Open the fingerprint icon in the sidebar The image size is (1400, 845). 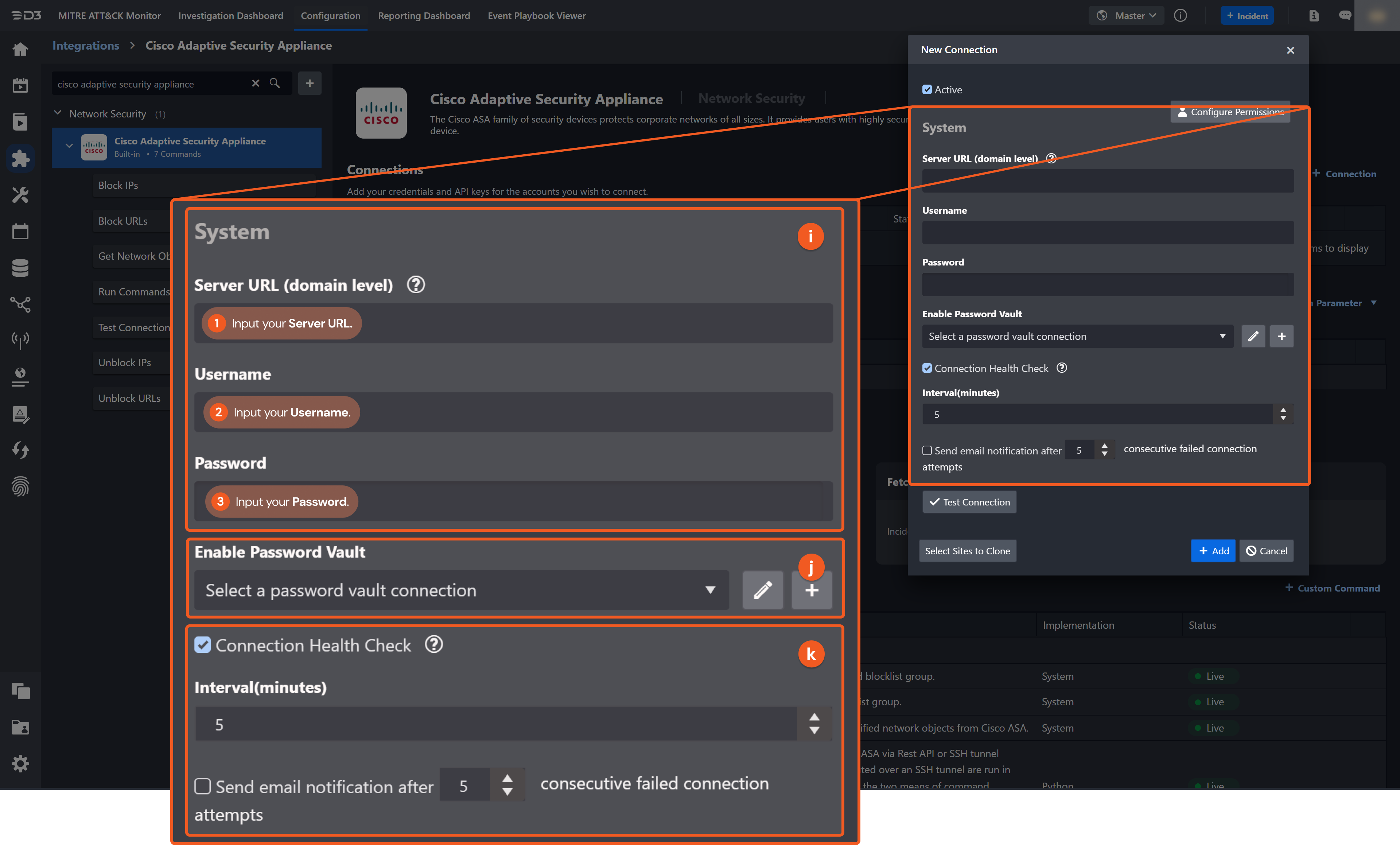coord(20,487)
